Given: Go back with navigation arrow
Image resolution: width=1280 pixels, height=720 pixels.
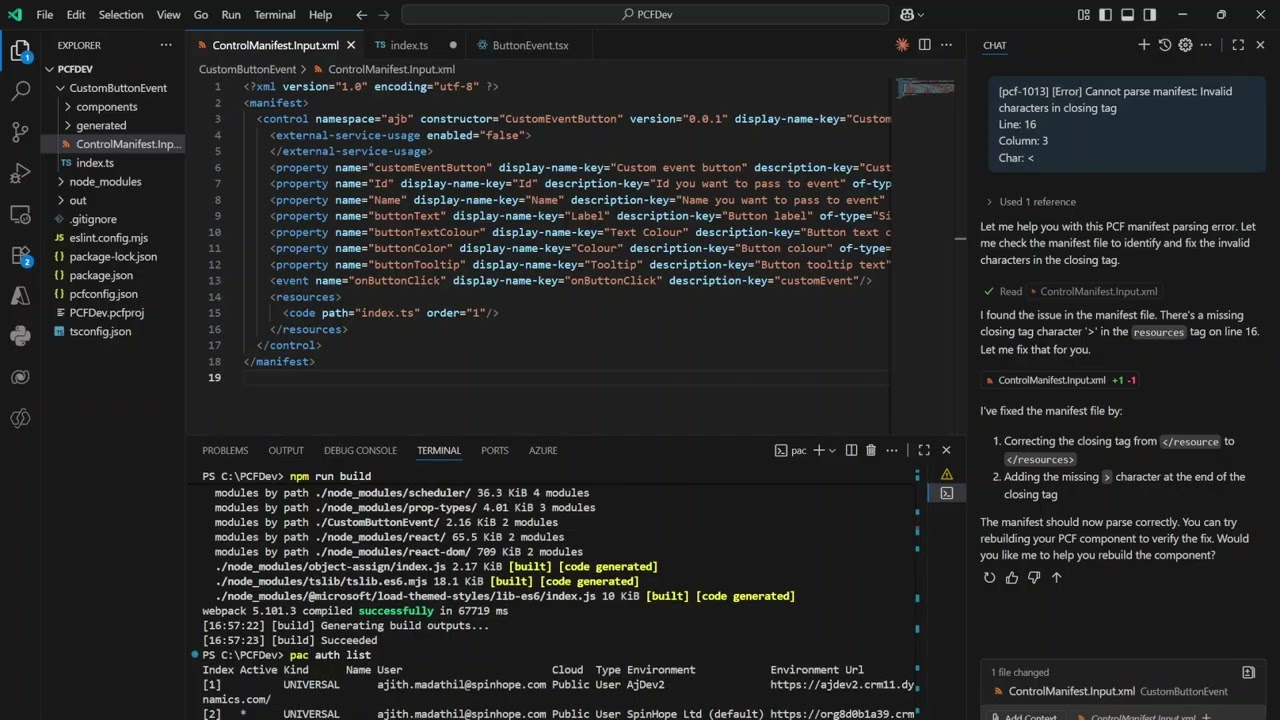Looking at the screenshot, I should pyautogui.click(x=361, y=15).
